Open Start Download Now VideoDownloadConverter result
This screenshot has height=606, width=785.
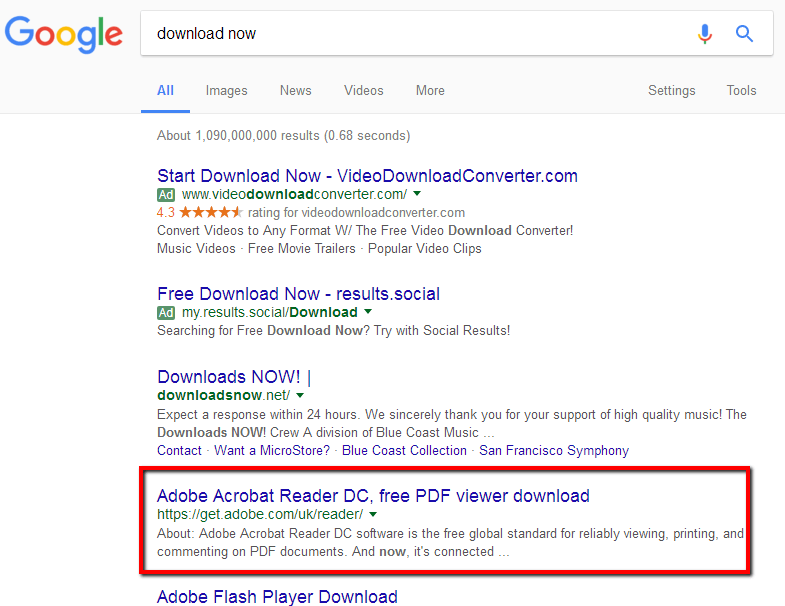[367, 176]
